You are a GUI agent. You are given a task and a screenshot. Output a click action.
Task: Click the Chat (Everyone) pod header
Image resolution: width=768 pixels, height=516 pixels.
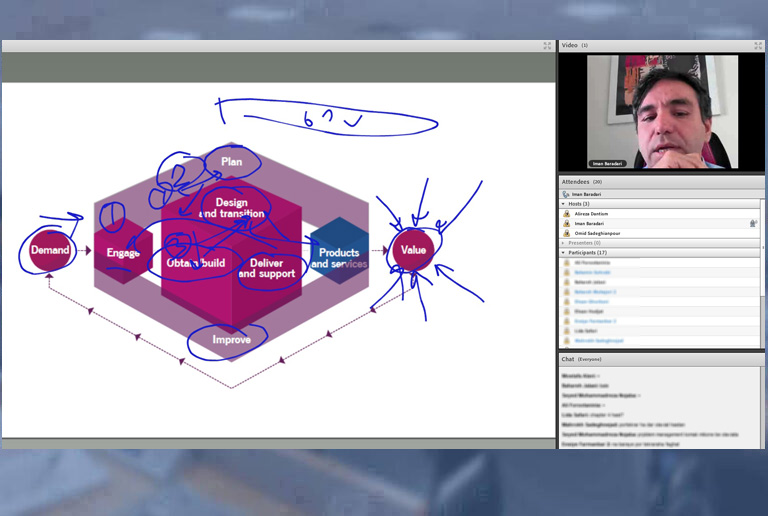click(581, 359)
